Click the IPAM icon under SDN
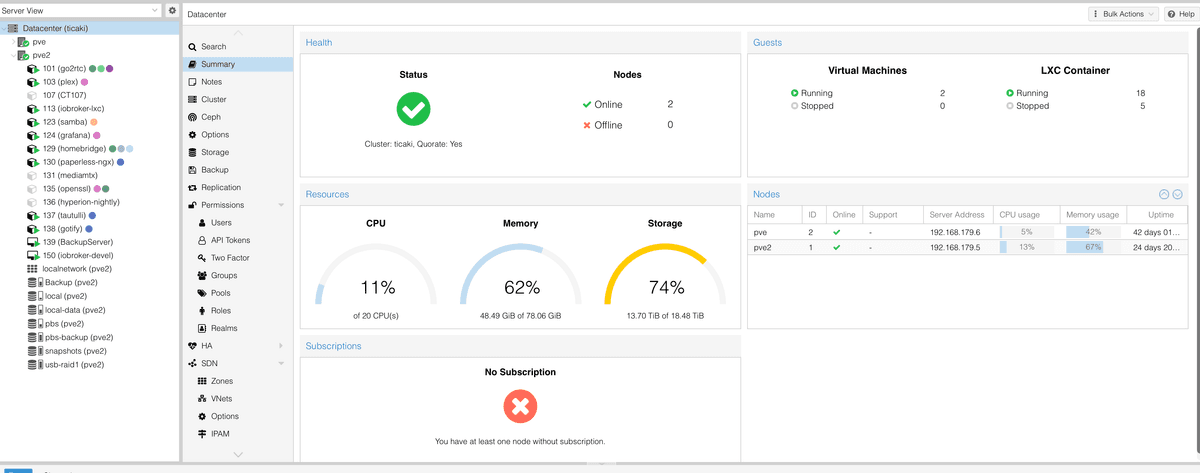This screenshot has height=473, width=1200. click(x=203, y=434)
